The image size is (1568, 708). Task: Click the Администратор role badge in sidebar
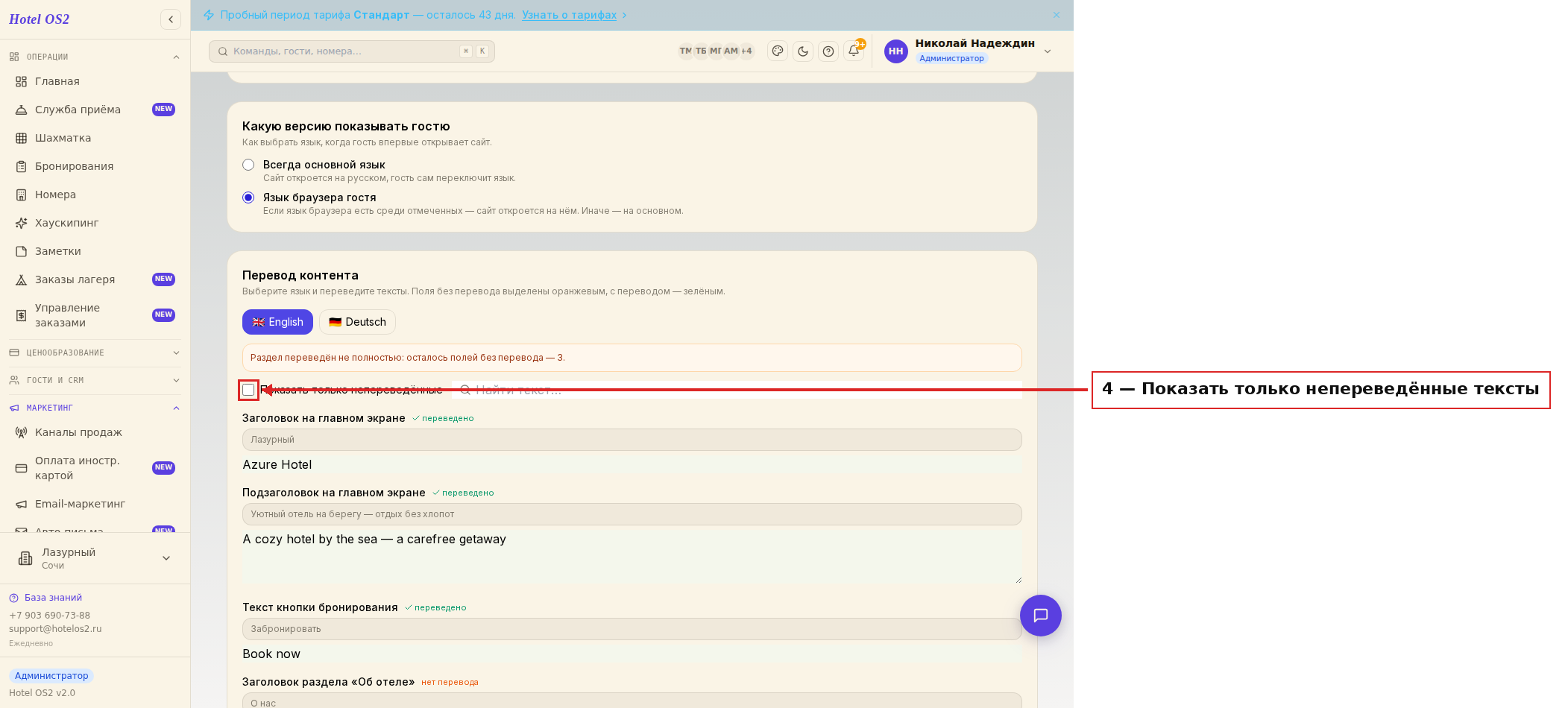coord(51,676)
